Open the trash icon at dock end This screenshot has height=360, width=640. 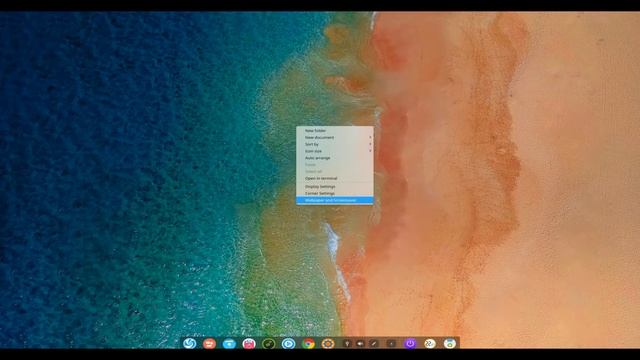coord(449,344)
